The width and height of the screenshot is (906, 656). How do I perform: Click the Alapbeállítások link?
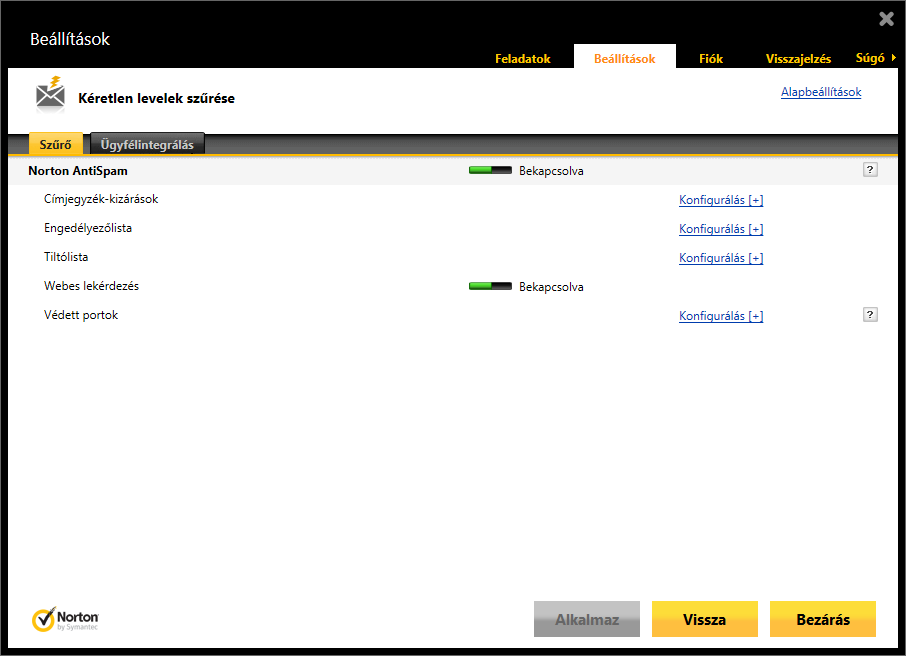coord(821,92)
